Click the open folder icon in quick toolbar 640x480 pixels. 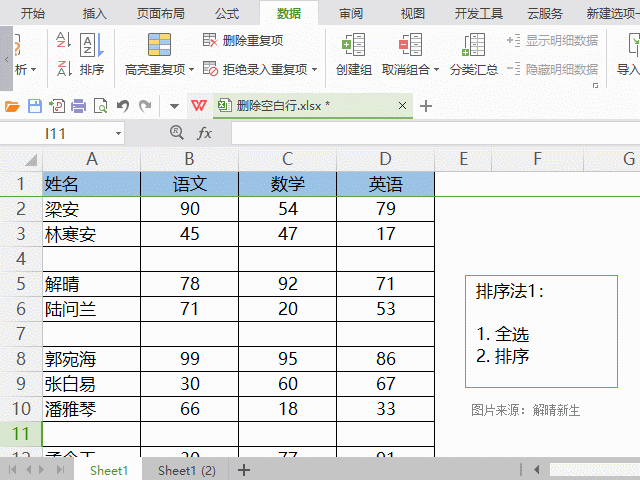[x=12, y=107]
